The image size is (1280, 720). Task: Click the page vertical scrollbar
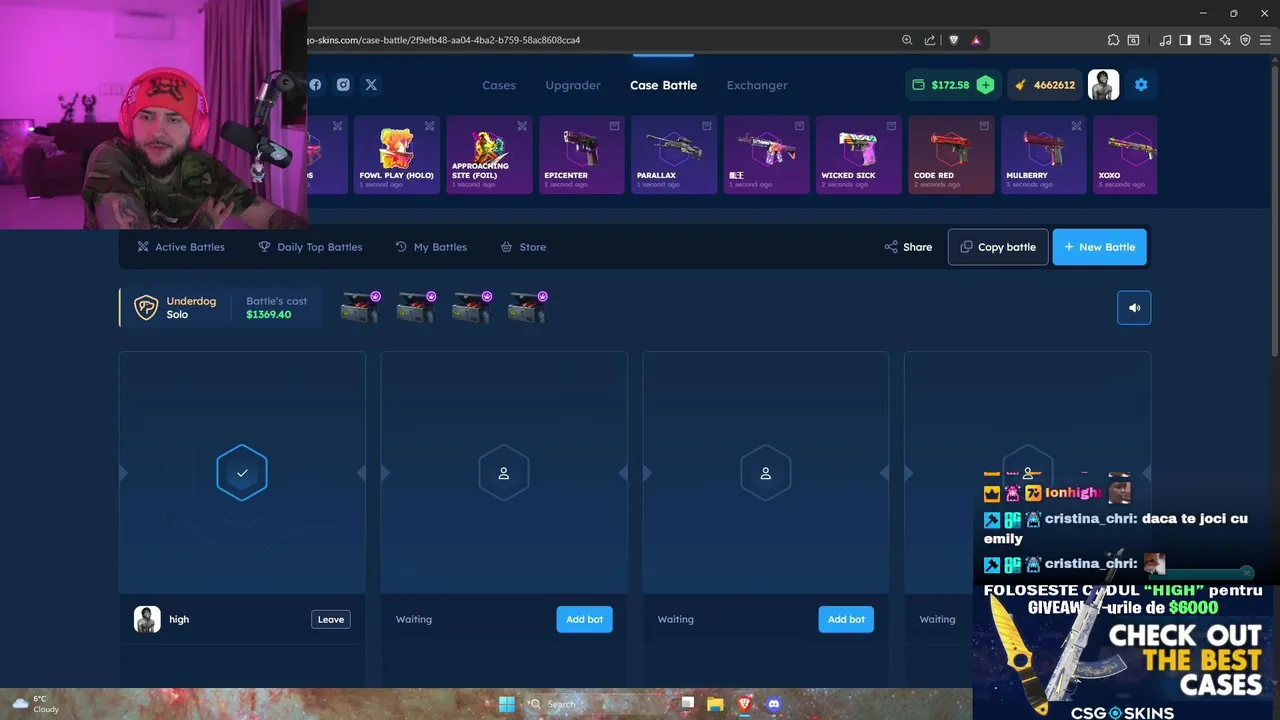click(1275, 210)
